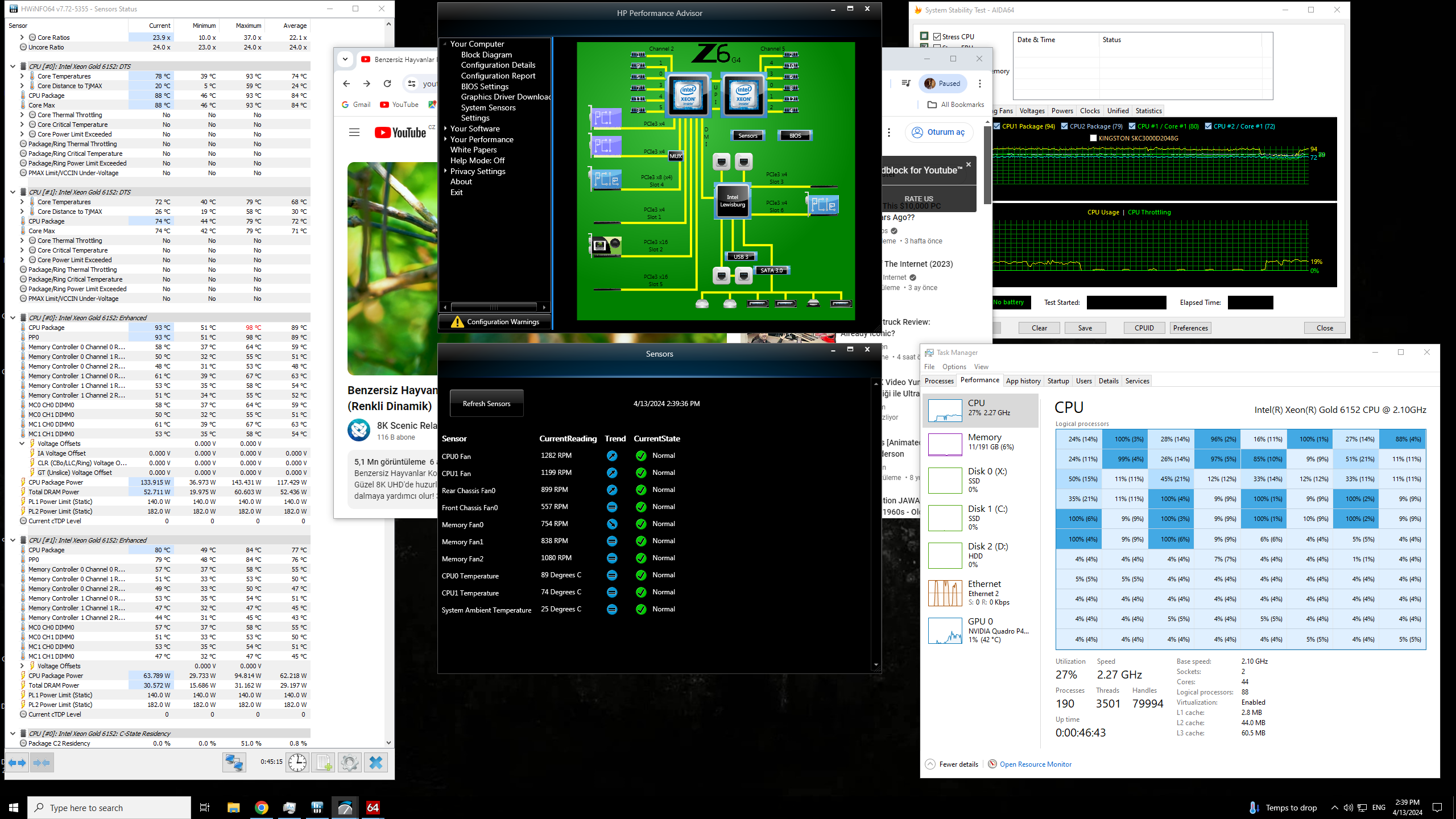Reload the YouTube page in Chrome
This screenshot has width=1456, height=819.
click(387, 84)
